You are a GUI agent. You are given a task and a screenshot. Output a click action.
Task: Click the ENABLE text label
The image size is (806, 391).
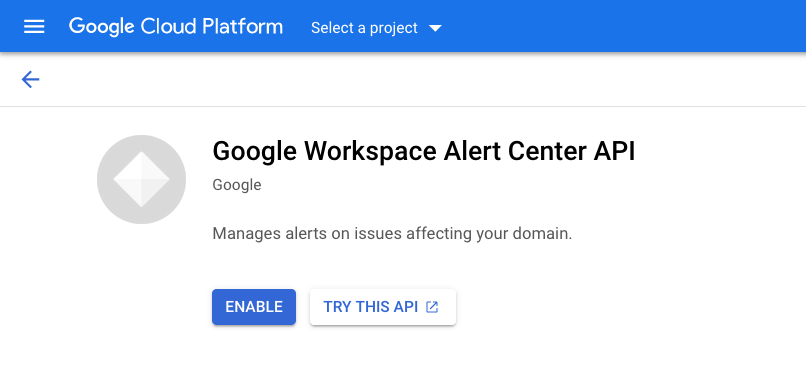[254, 307]
